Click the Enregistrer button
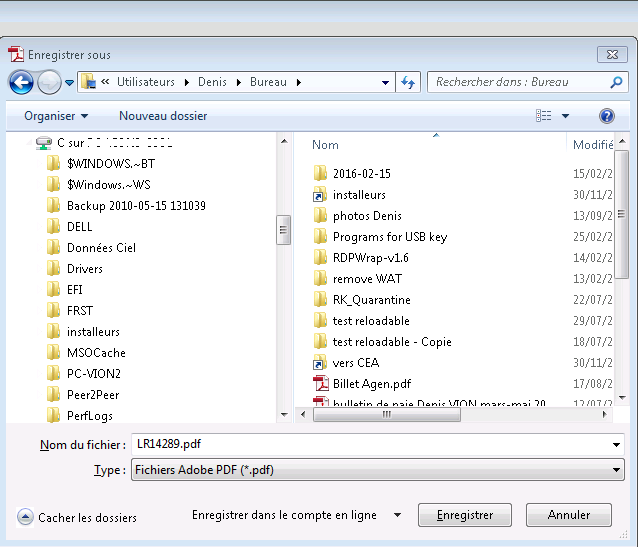 tap(465, 515)
